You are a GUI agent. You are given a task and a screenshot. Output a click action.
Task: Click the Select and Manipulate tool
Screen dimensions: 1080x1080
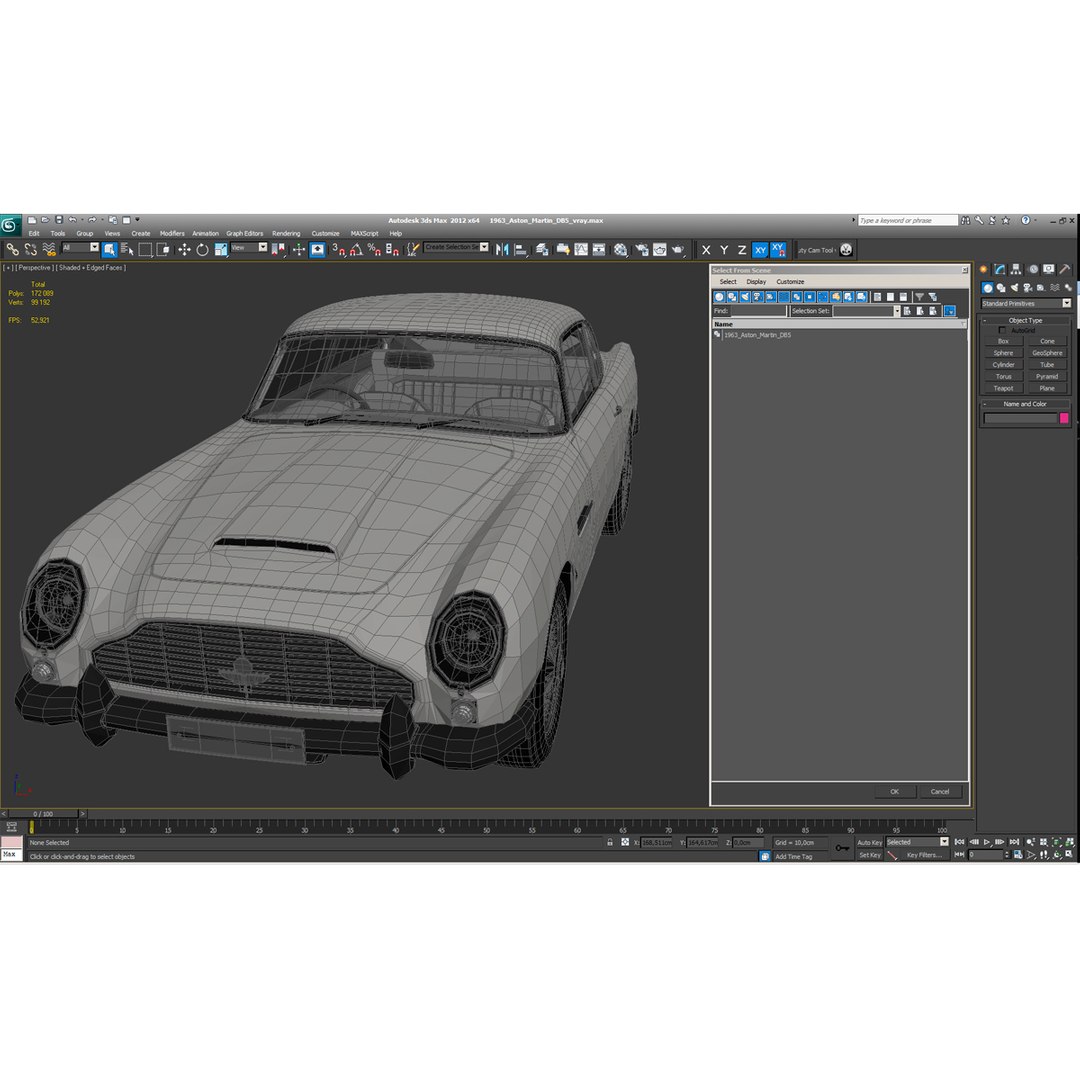tap(298, 250)
